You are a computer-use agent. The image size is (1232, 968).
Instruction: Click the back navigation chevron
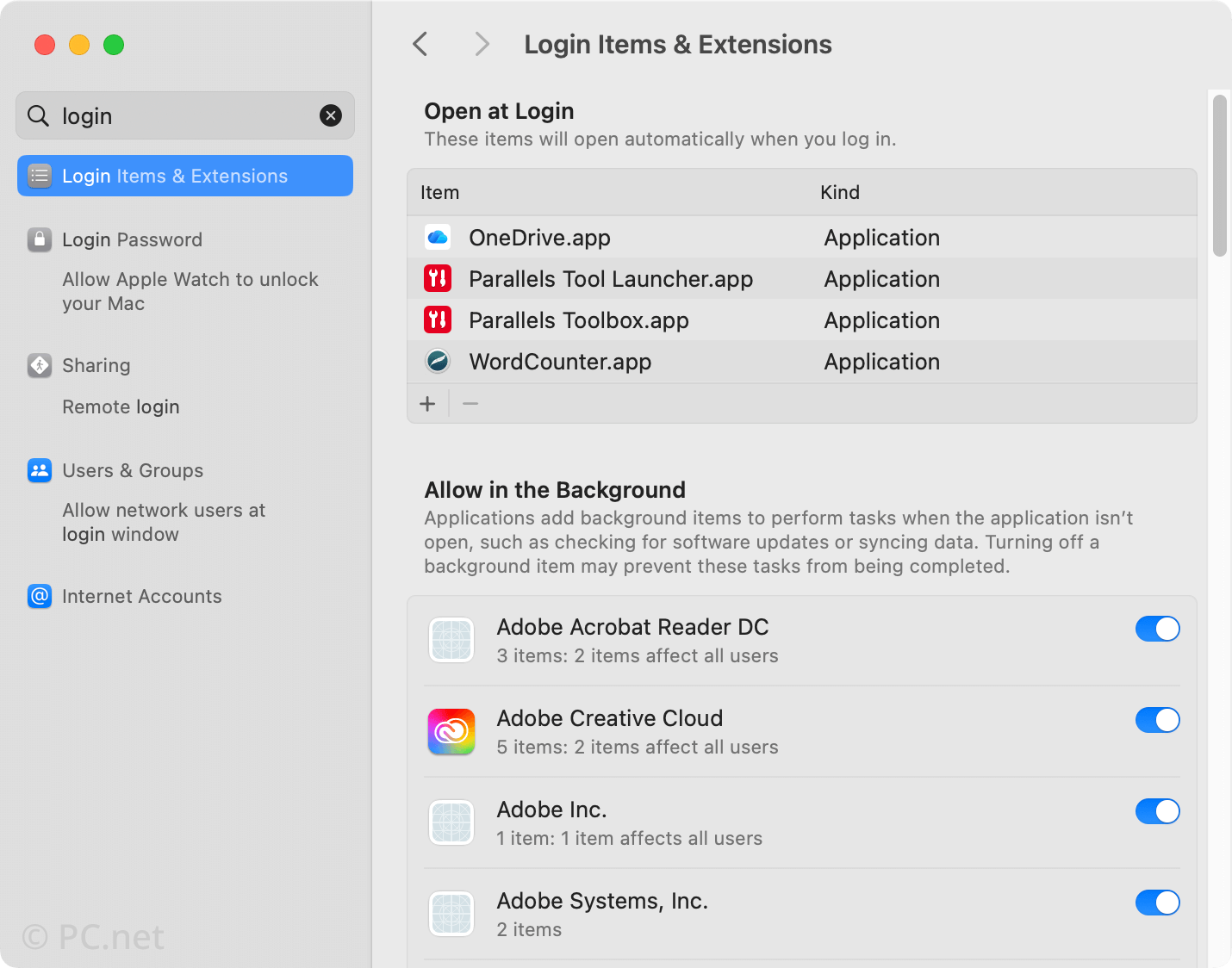tap(420, 44)
